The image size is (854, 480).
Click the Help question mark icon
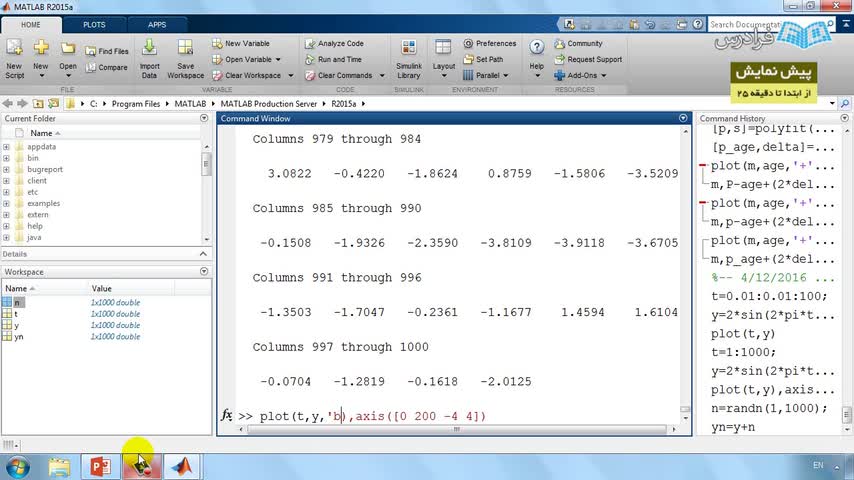(536, 48)
